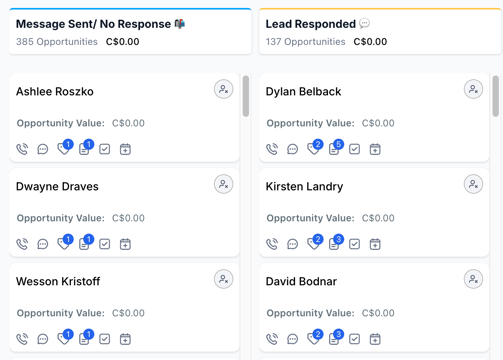
Task: Click the Message Sent column scrollbar thumb
Action: (246, 96)
